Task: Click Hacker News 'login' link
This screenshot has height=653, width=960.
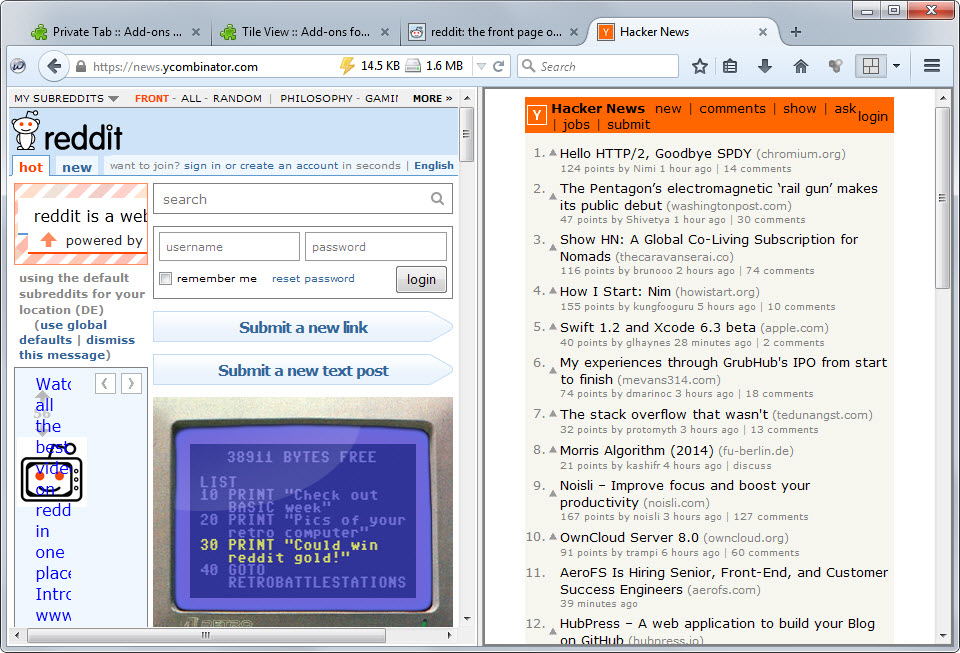Action: click(x=872, y=116)
